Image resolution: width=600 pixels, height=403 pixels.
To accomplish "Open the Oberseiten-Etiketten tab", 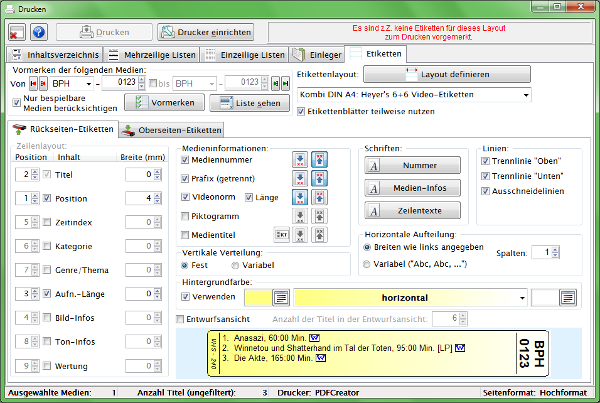I will pyautogui.click(x=172, y=130).
